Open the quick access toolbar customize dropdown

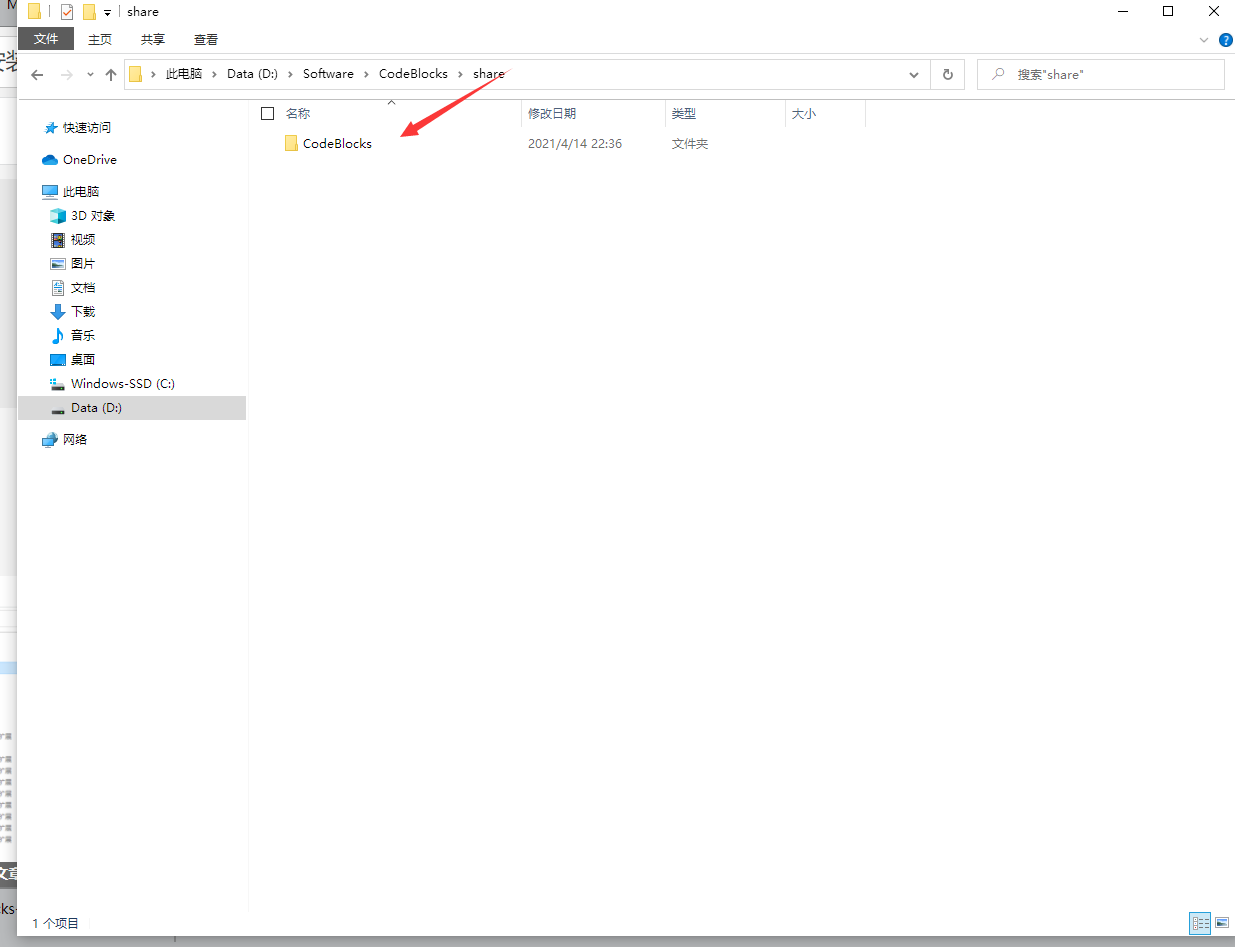[106, 11]
